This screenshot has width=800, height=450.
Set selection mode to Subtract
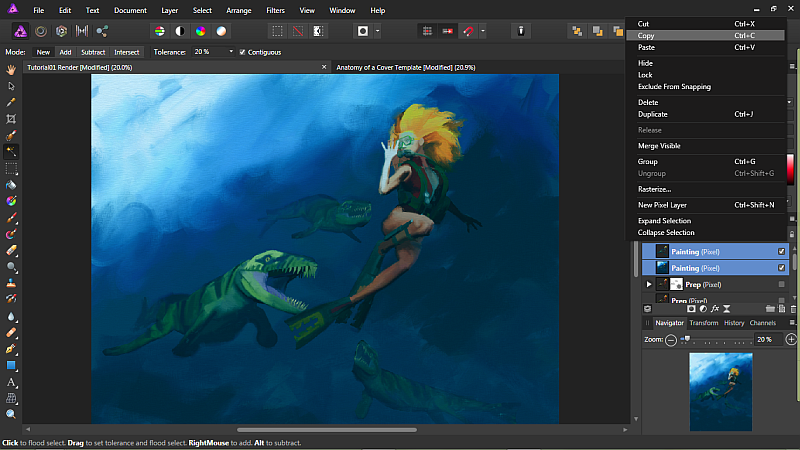93,52
